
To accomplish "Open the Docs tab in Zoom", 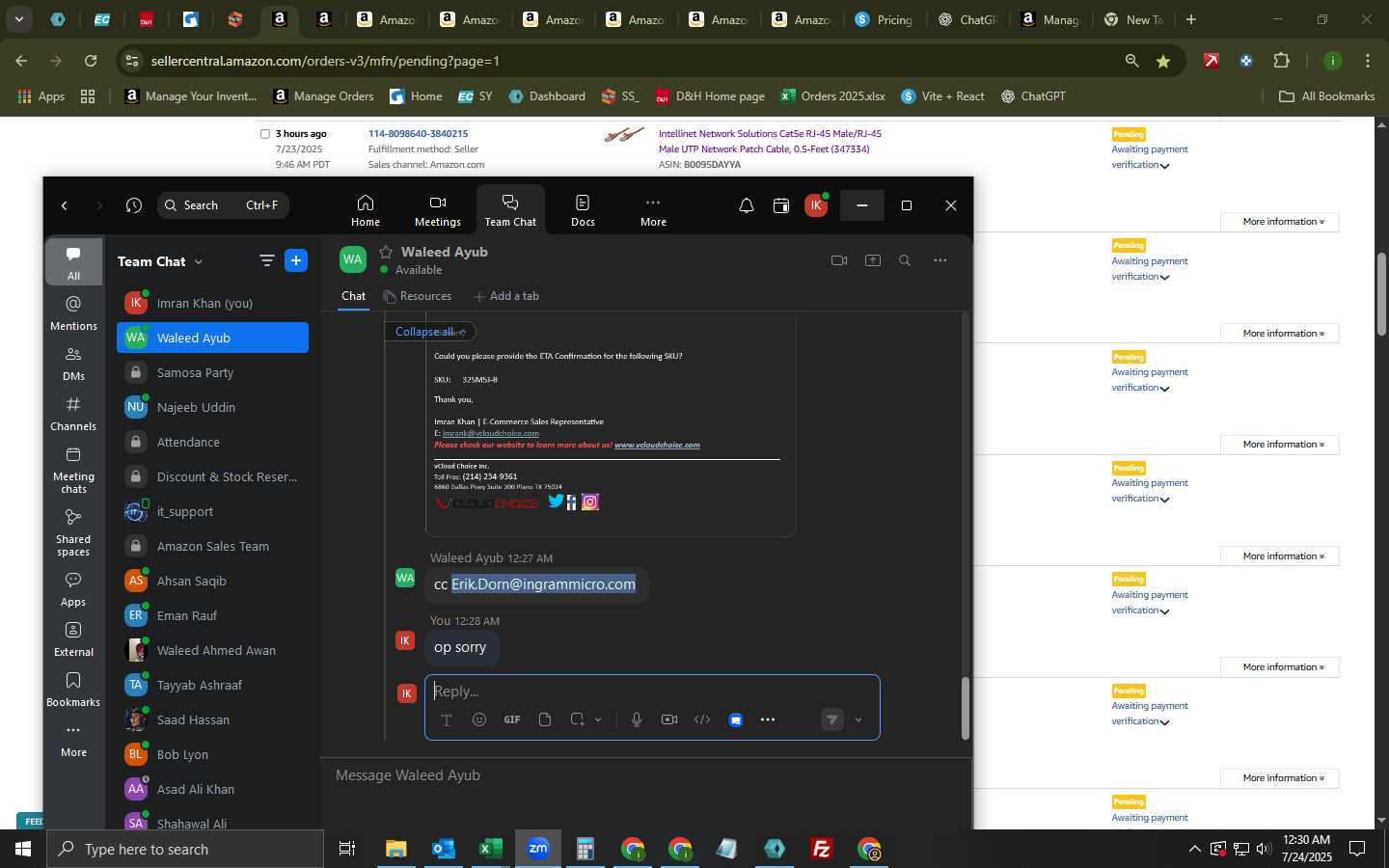I will 583,209.
